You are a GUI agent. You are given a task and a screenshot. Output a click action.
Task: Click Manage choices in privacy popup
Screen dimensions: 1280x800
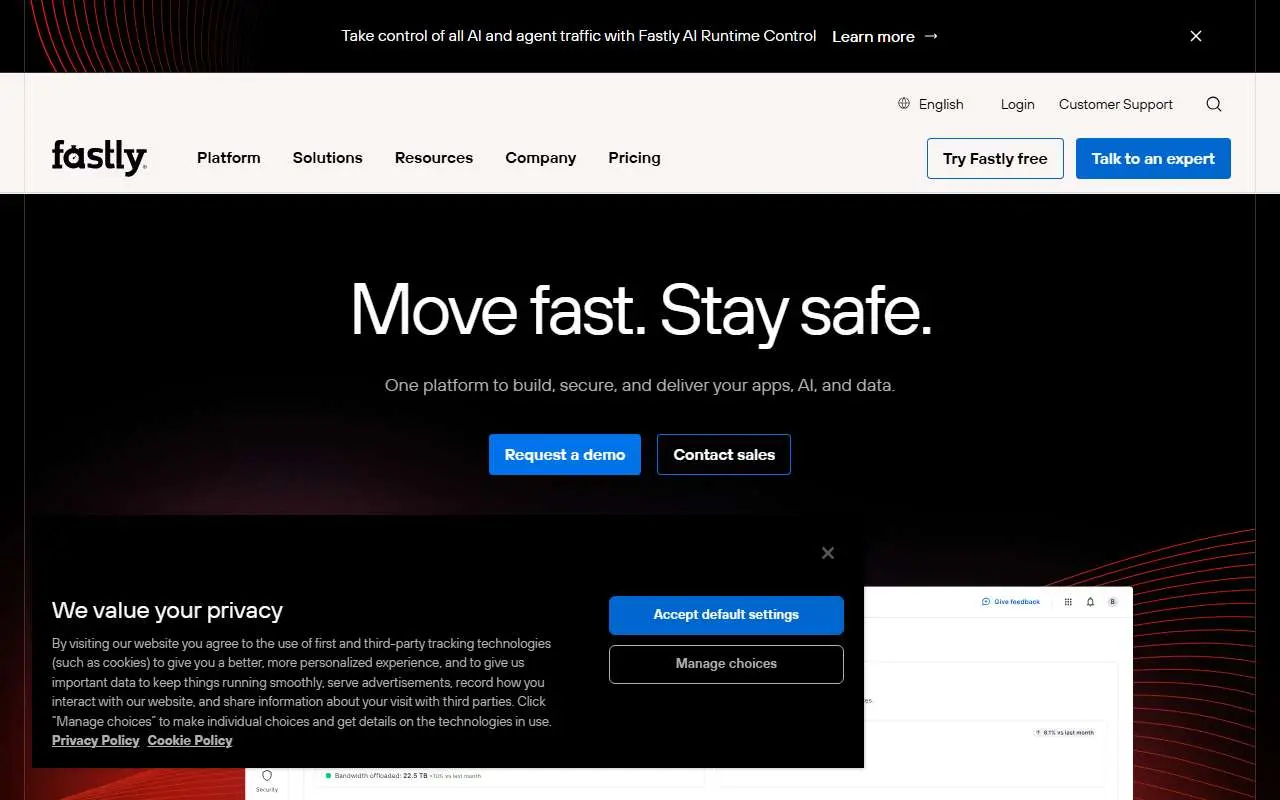click(x=726, y=664)
